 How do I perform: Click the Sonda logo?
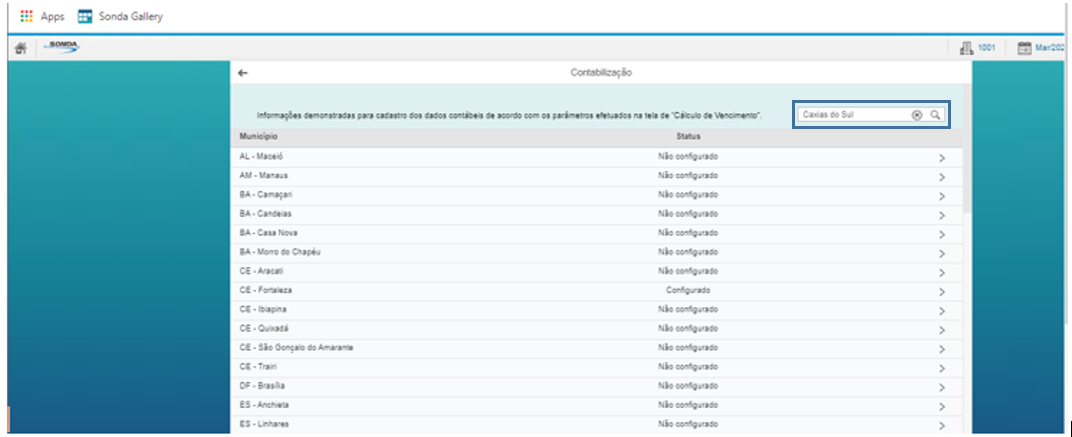click(61, 47)
